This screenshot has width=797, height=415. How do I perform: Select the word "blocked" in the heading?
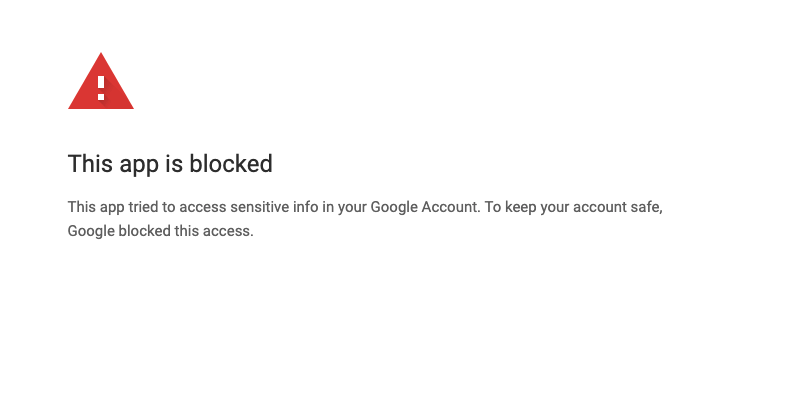tap(238, 163)
